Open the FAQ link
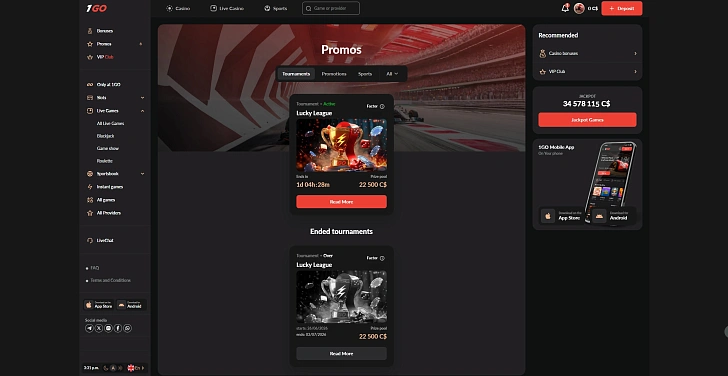Image resolution: width=728 pixels, height=376 pixels. tap(95, 268)
